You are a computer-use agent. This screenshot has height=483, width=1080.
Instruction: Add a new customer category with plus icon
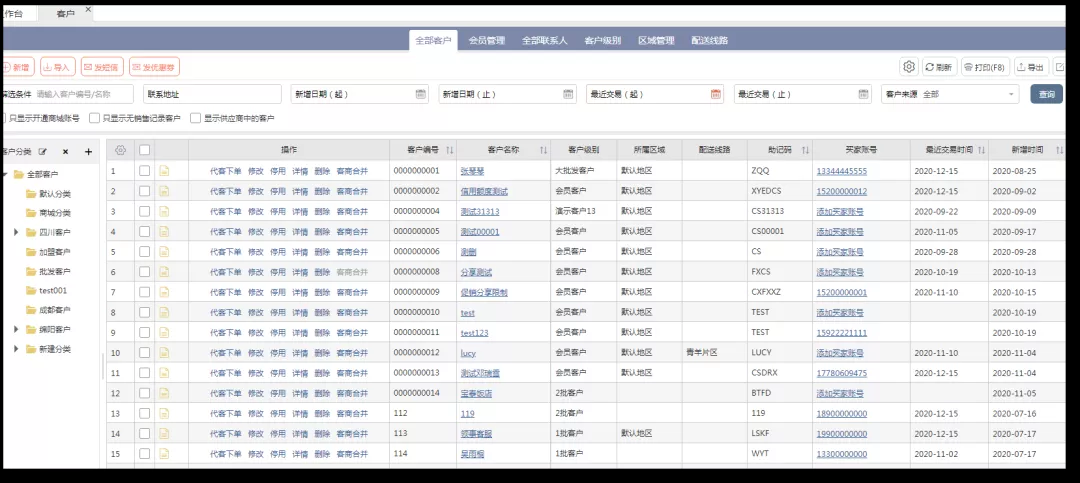[88, 152]
